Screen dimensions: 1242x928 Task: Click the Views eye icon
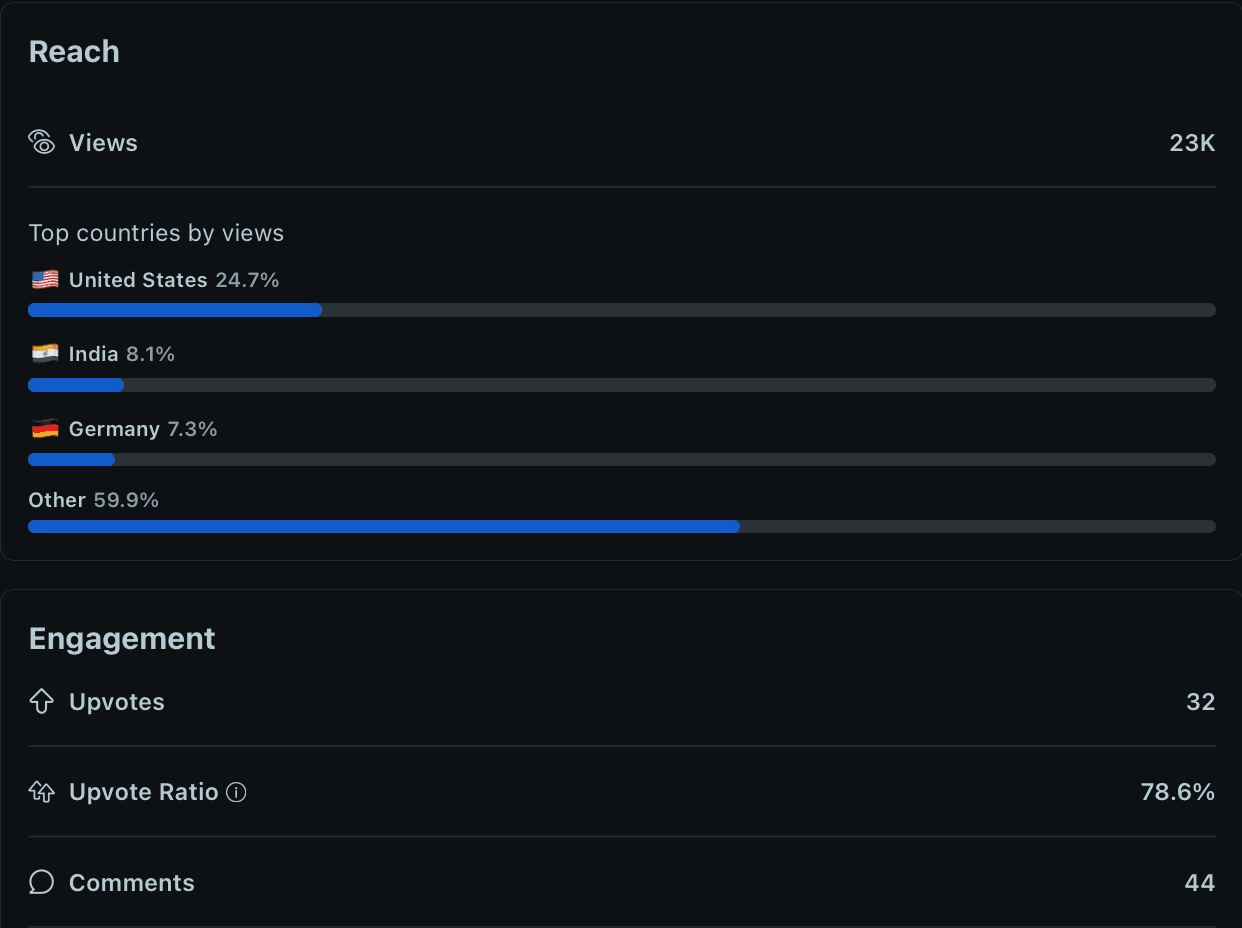coord(42,143)
